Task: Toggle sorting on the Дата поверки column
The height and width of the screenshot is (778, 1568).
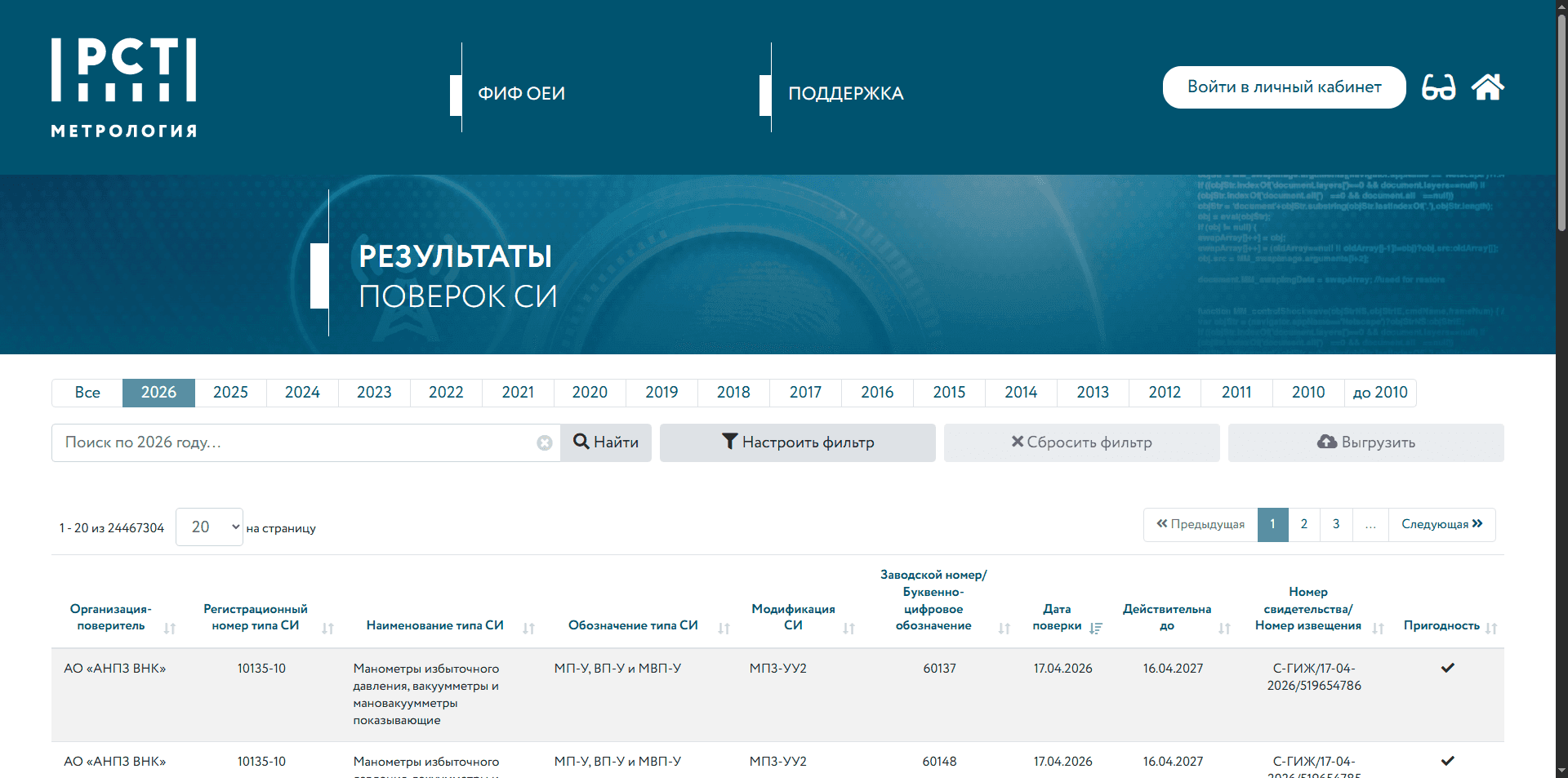Action: click(x=1097, y=628)
